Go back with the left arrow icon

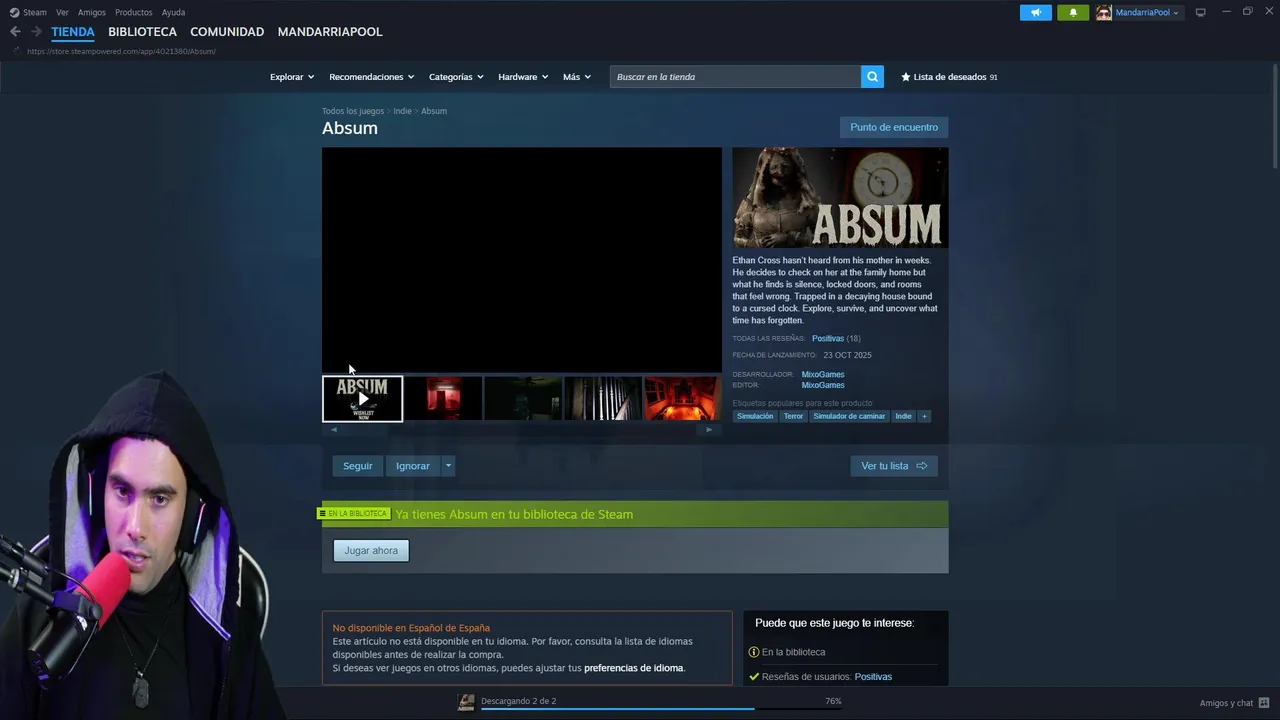point(15,32)
